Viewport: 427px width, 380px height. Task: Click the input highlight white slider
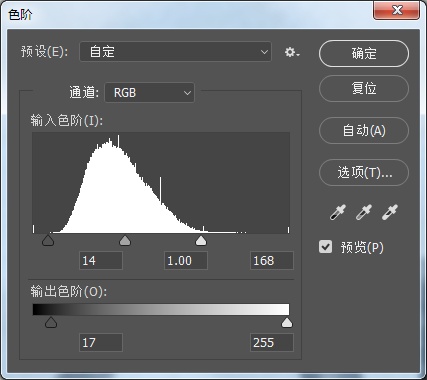[201, 241]
